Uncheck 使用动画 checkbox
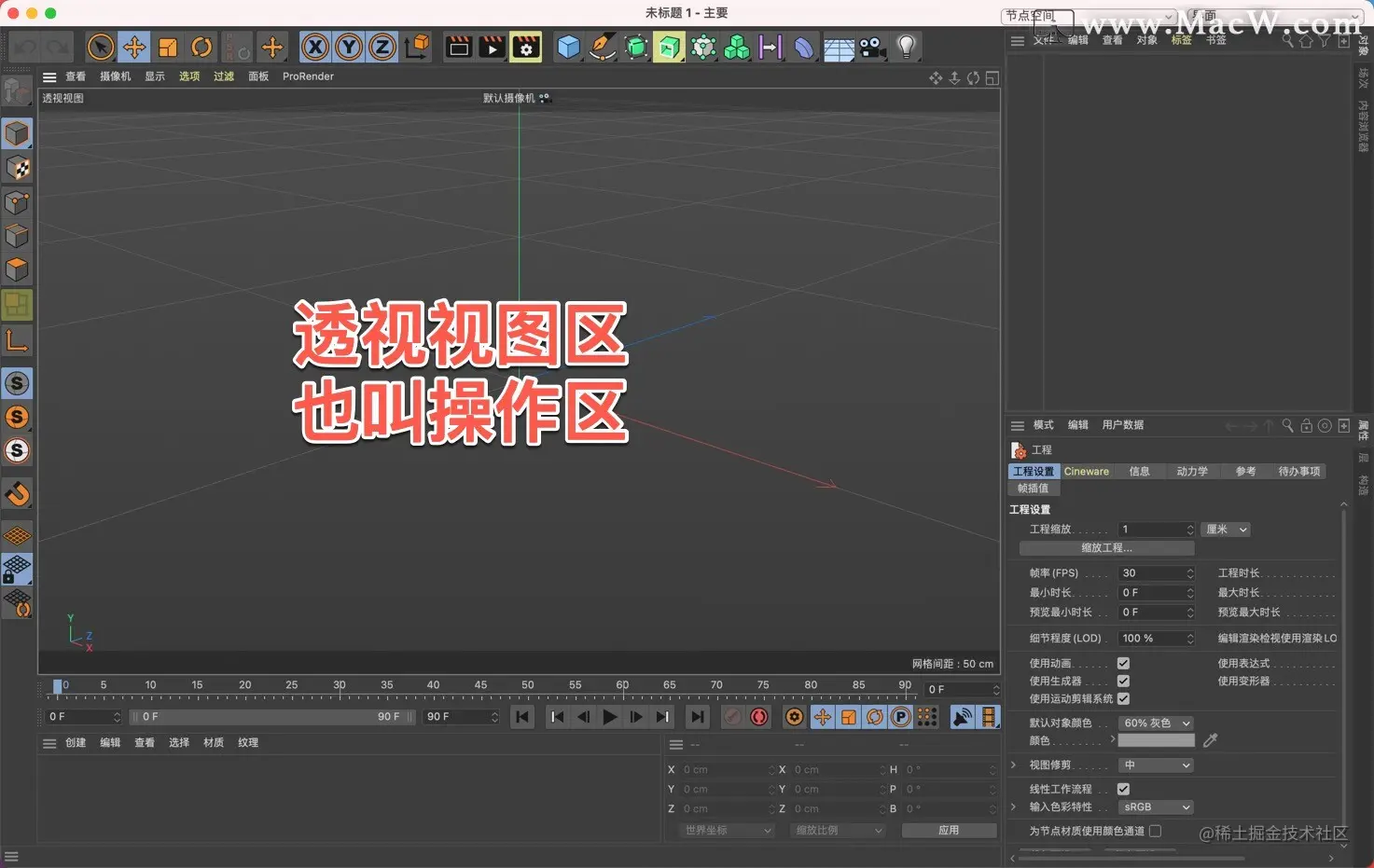 [x=1124, y=664]
